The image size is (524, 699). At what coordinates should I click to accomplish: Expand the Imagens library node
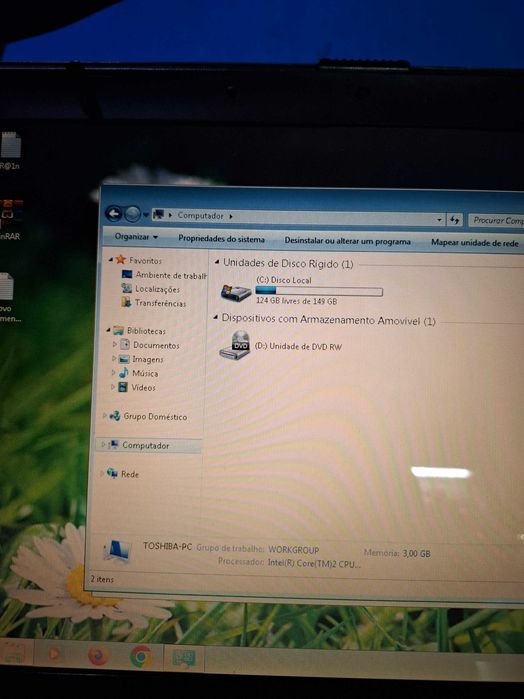[114, 358]
